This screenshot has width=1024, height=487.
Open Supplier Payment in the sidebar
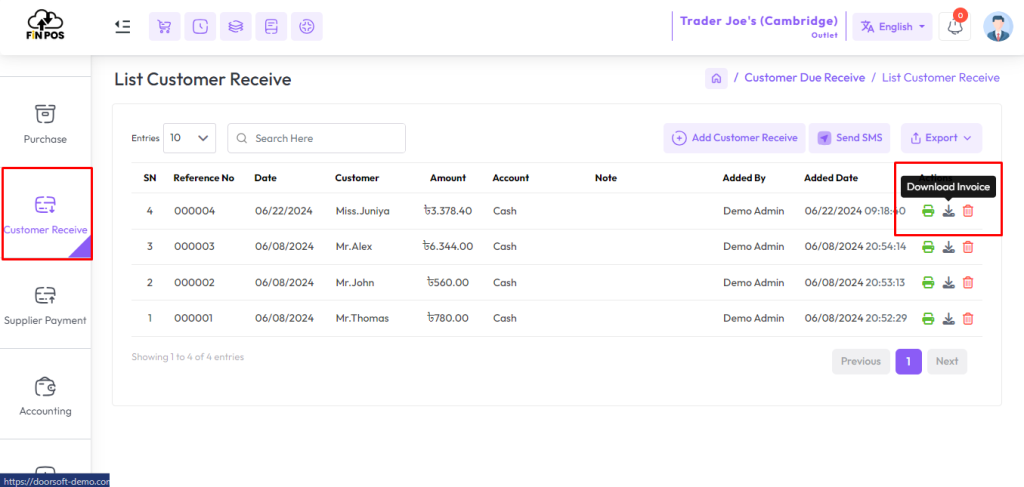45,306
